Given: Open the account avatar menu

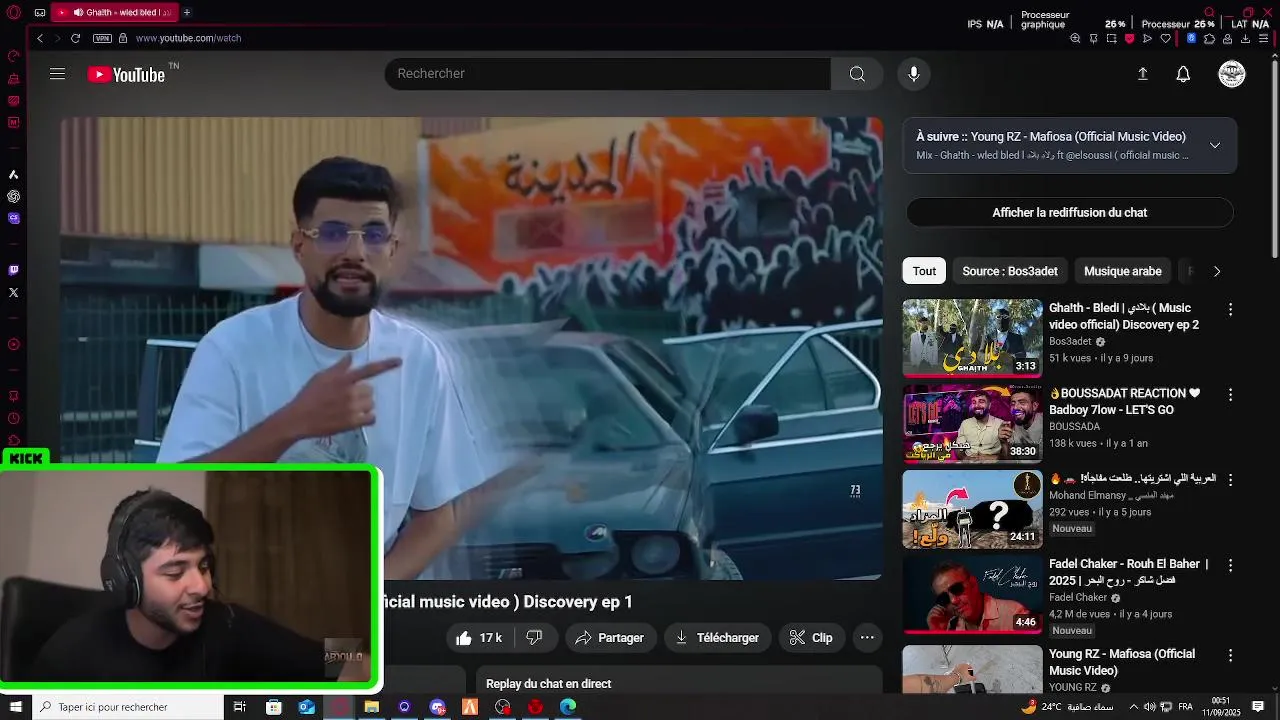Looking at the screenshot, I should coord(1232,74).
